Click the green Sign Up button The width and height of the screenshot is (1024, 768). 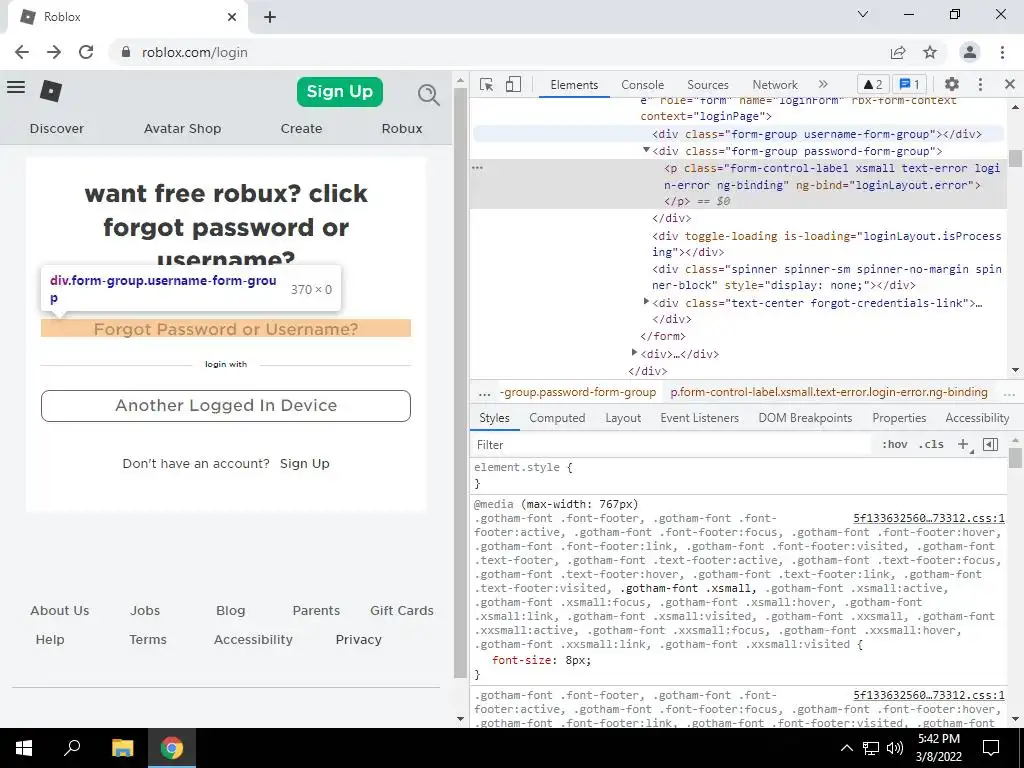pyautogui.click(x=340, y=91)
